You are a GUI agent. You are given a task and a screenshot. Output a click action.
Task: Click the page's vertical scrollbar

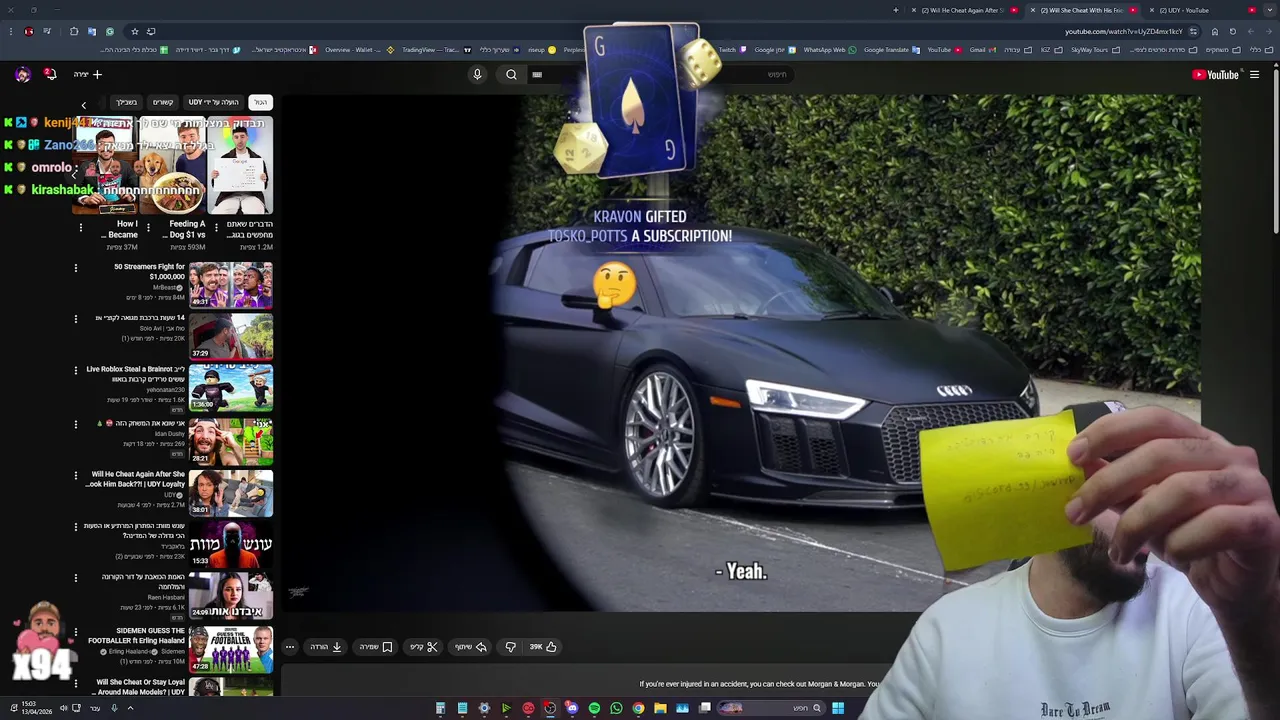click(x=1275, y=150)
